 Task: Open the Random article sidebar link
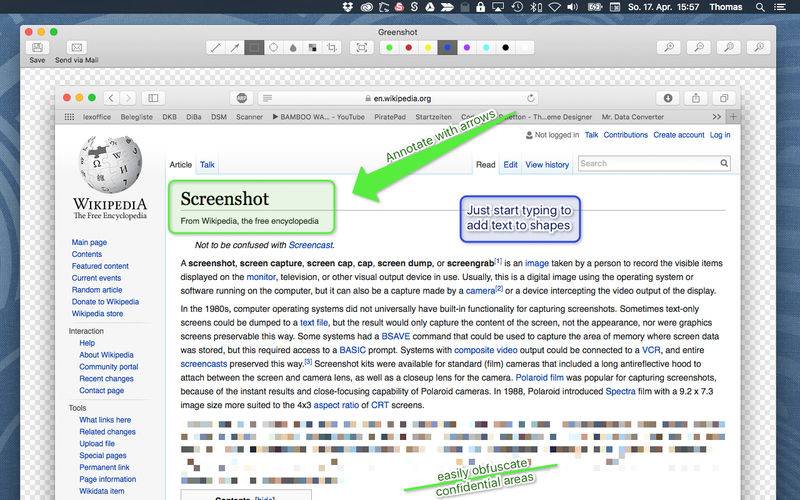point(97,290)
